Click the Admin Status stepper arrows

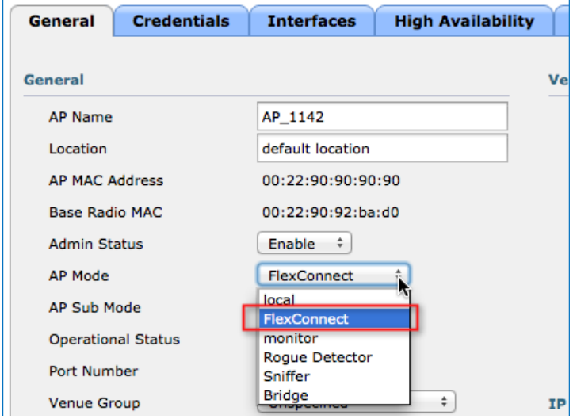(x=340, y=243)
